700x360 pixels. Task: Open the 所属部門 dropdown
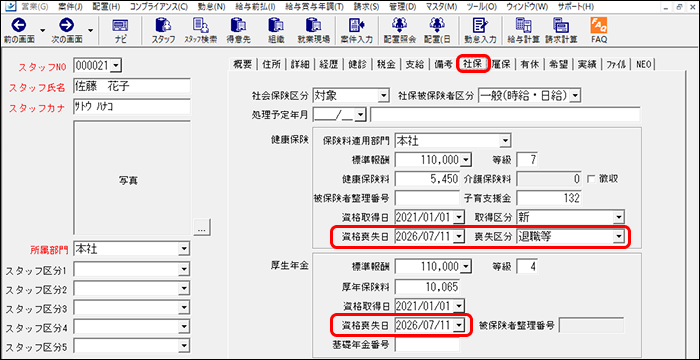pos(184,249)
